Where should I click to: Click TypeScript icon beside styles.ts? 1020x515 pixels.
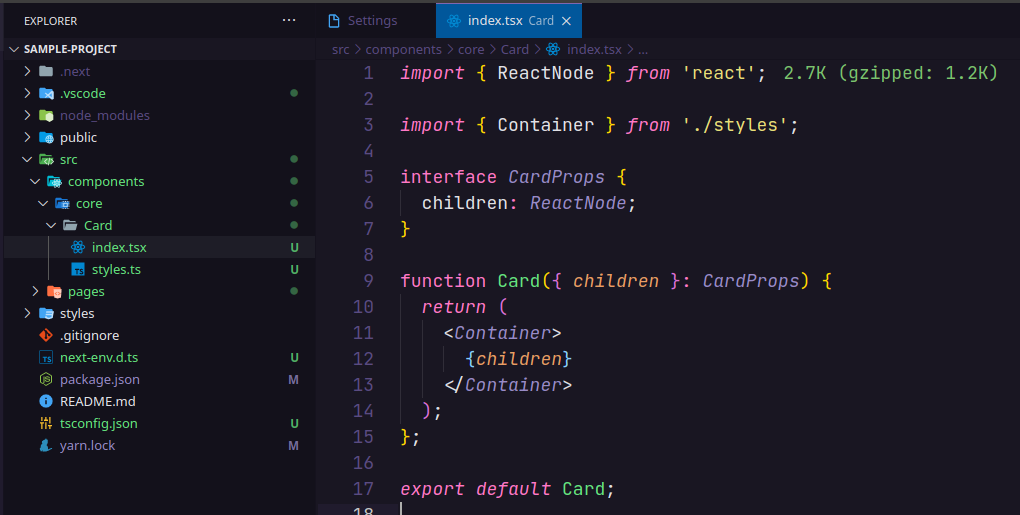pos(78,269)
